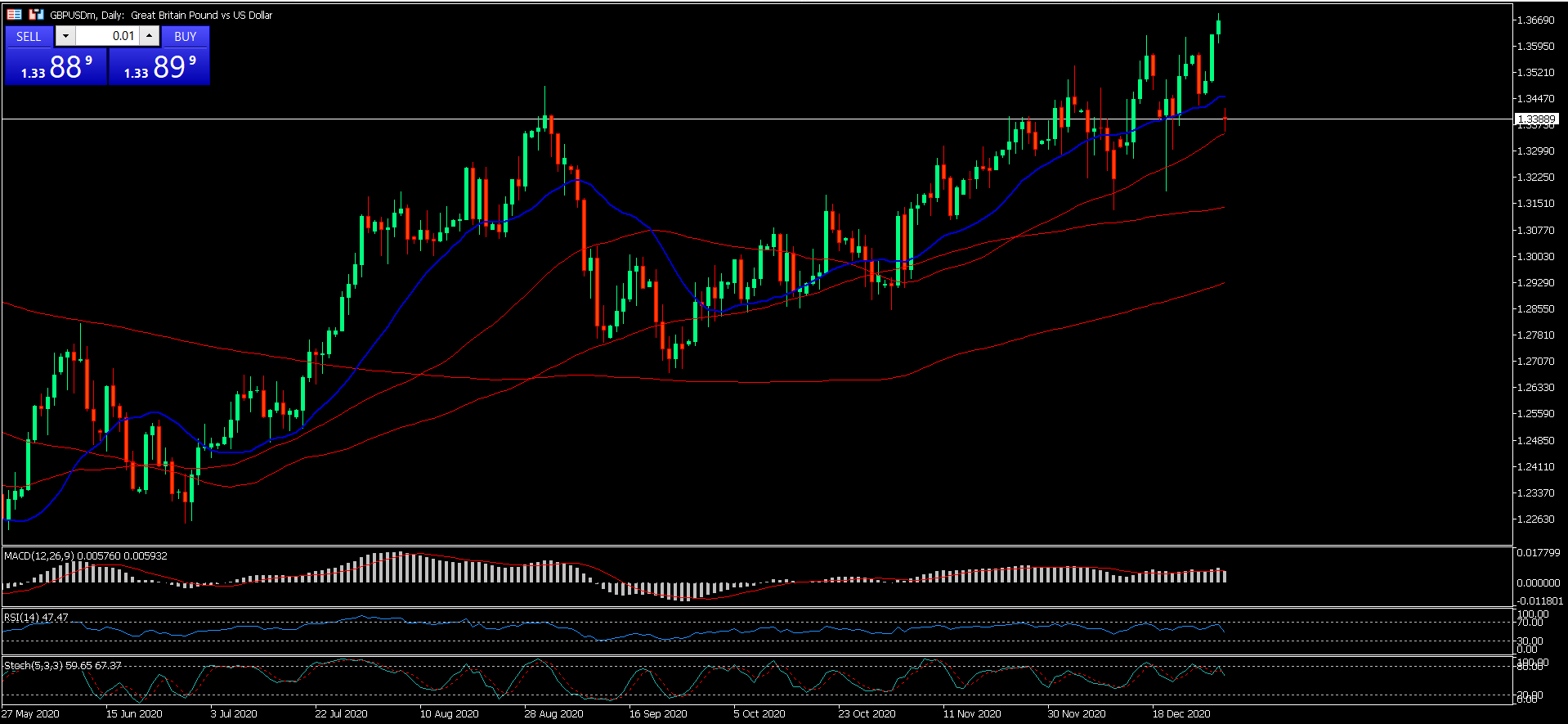Increase lot volume with up arrow
The image size is (1568, 724).
coord(149,36)
